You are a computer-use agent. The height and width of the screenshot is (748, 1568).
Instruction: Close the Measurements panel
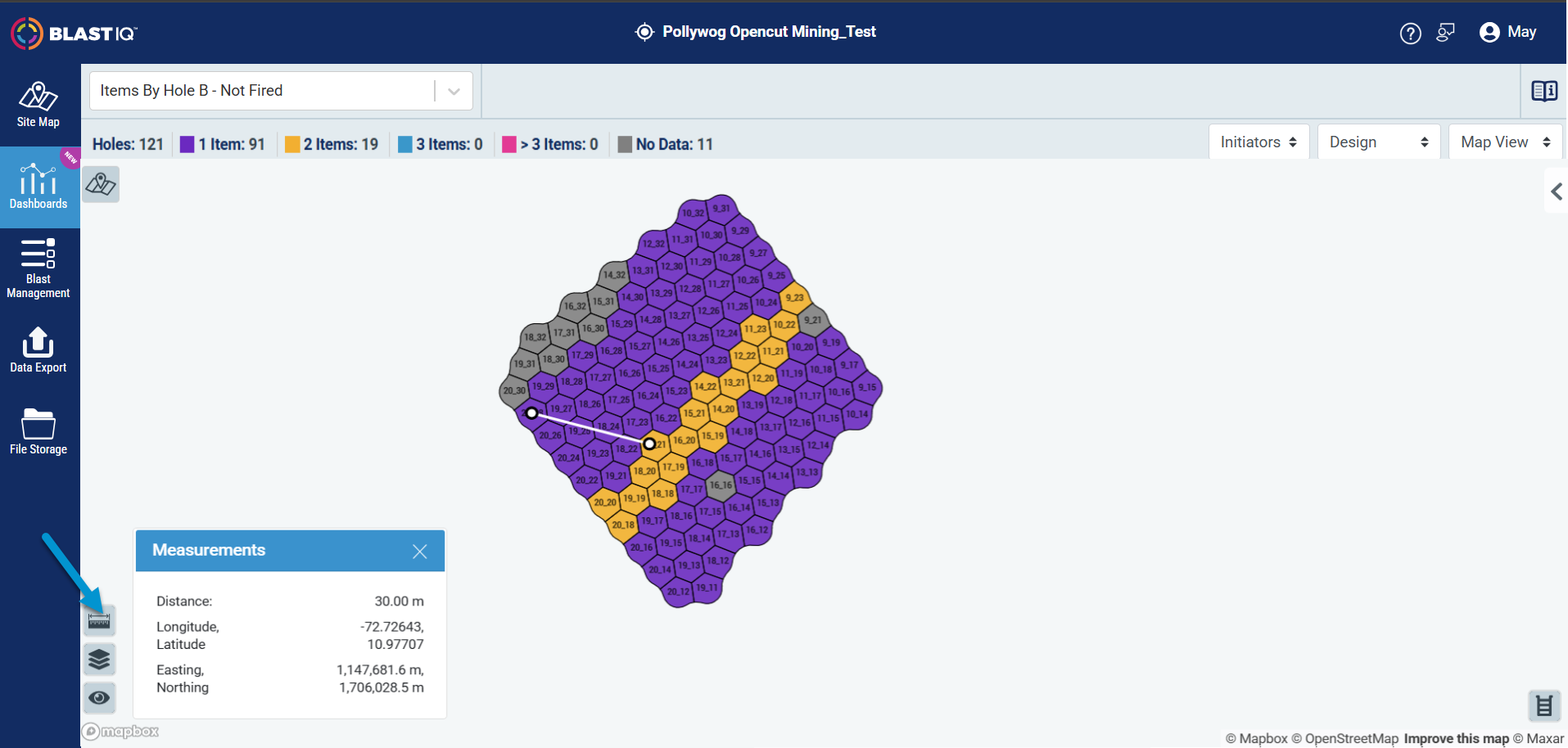pyautogui.click(x=420, y=552)
